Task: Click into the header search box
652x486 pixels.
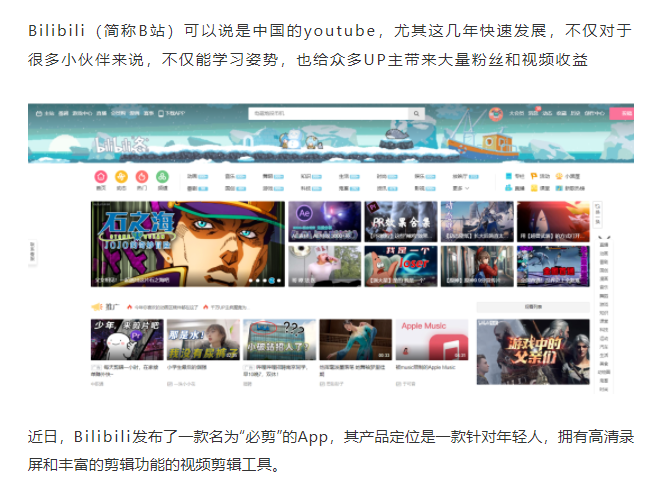Action: pos(328,113)
